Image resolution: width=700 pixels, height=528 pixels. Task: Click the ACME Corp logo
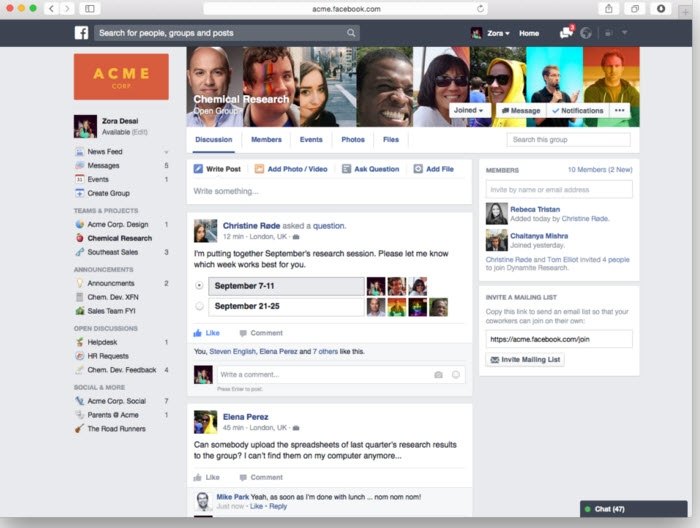point(121,77)
